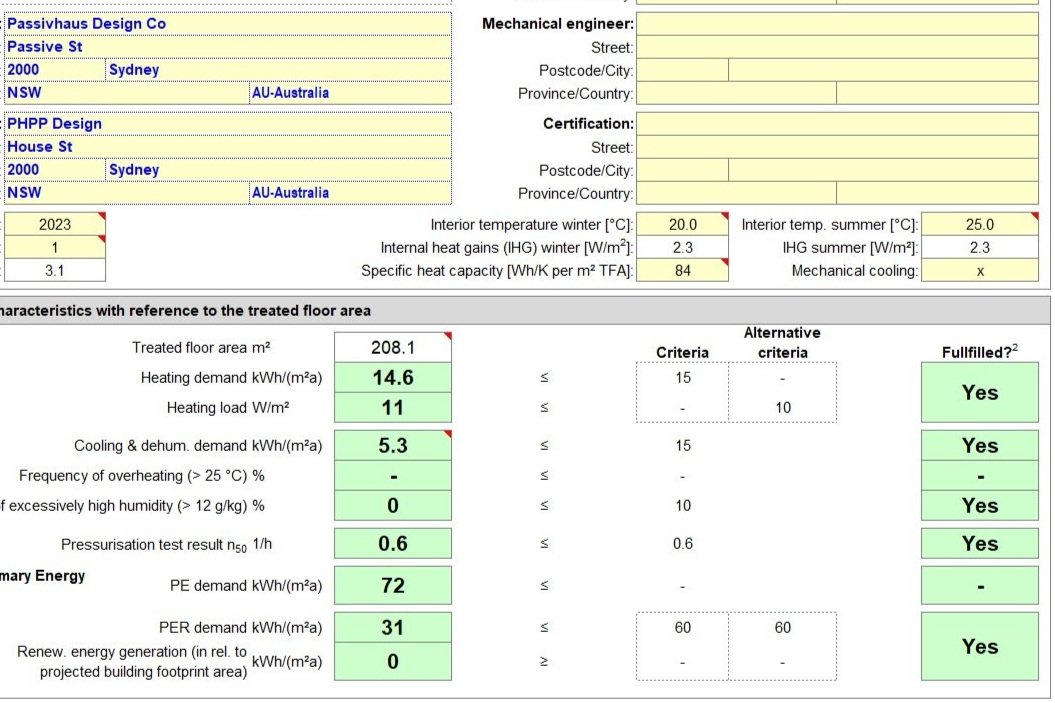1055x703 pixels.
Task: Select the 'PHPP Design' name cell
Action: 228,124
